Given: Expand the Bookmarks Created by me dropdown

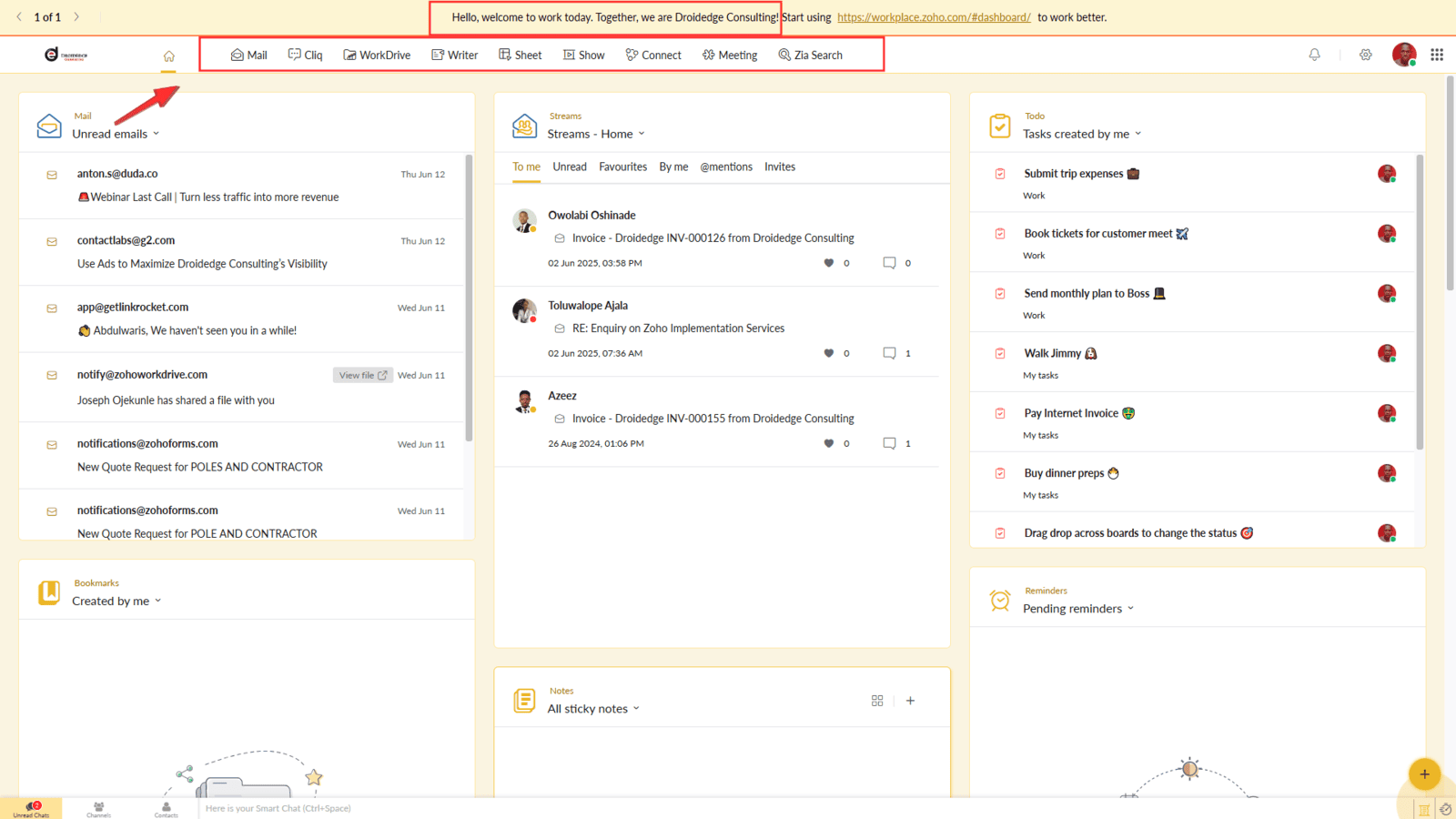Looking at the screenshot, I should 116,601.
